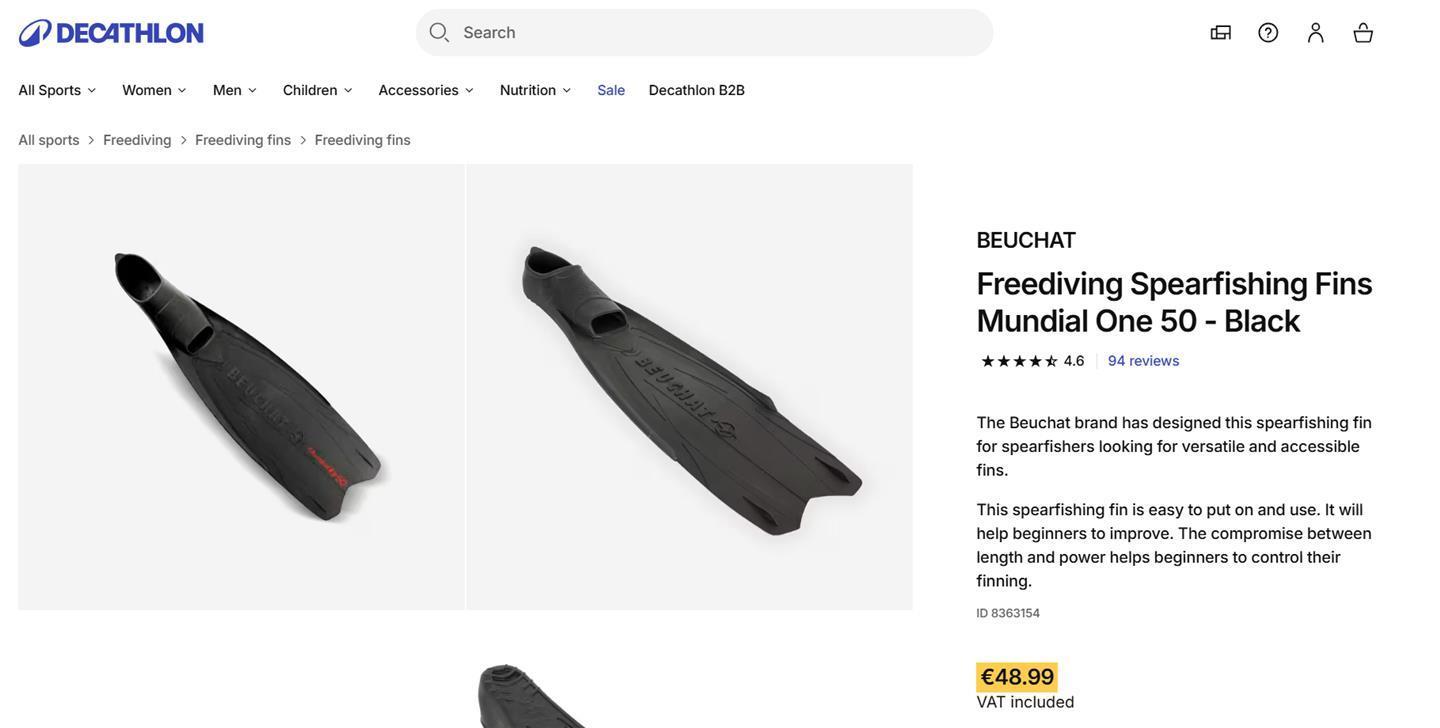This screenshot has height=728, width=1440.
Task: Open the Children menu
Action: pos(318,90)
